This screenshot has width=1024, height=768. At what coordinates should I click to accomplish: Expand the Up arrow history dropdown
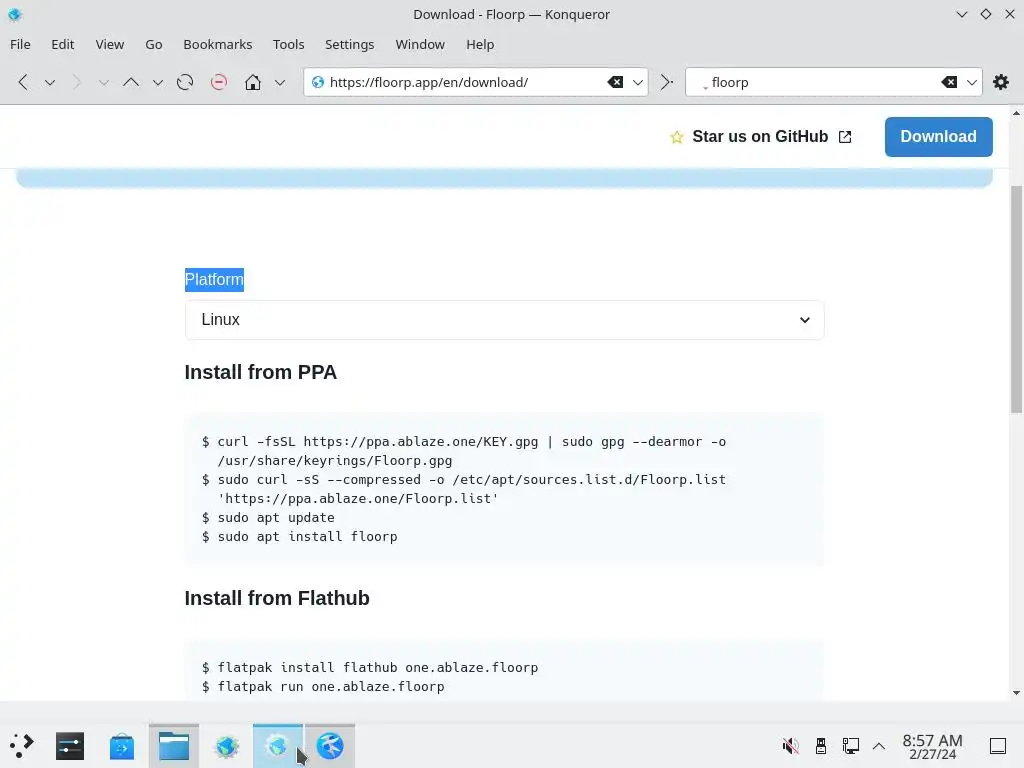coord(157,83)
